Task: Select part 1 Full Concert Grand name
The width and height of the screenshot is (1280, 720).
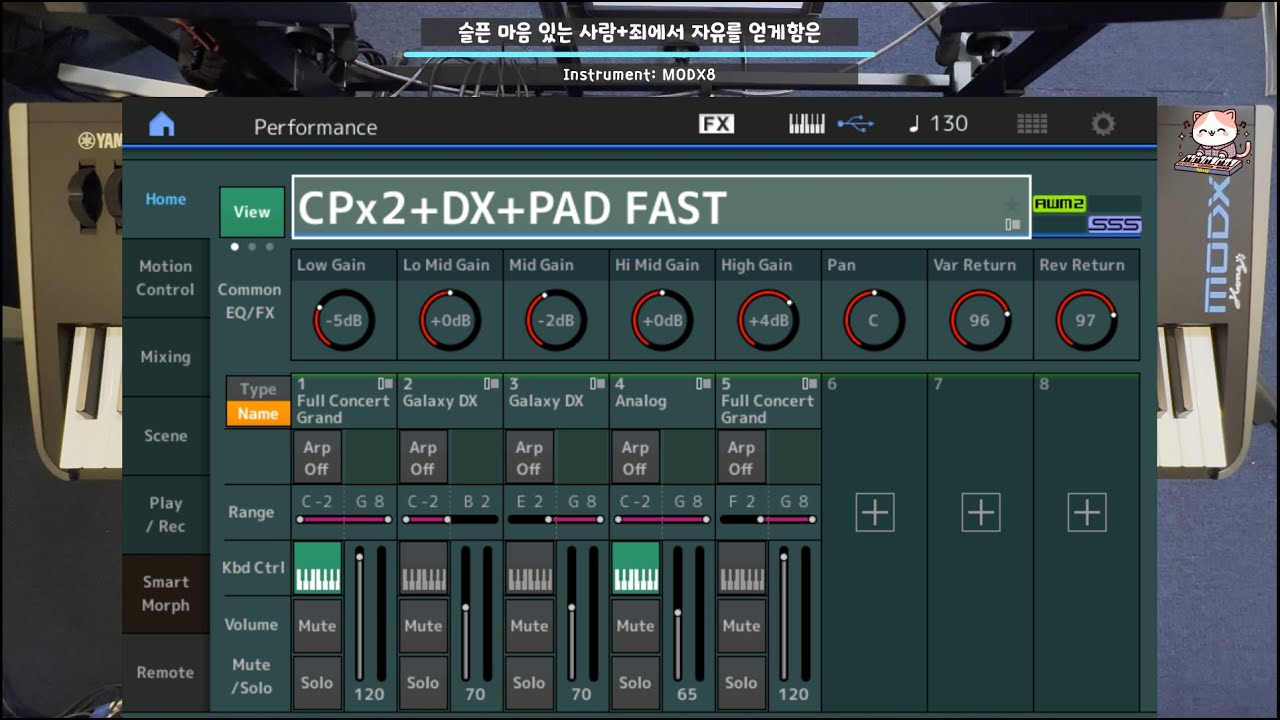Action: tap(344, 409)
